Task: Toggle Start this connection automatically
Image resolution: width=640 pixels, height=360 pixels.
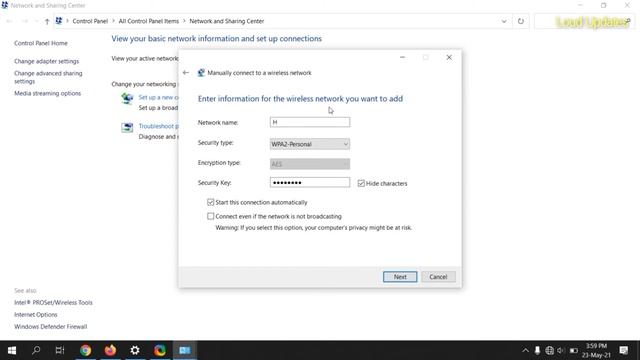Action: point(211,202)
